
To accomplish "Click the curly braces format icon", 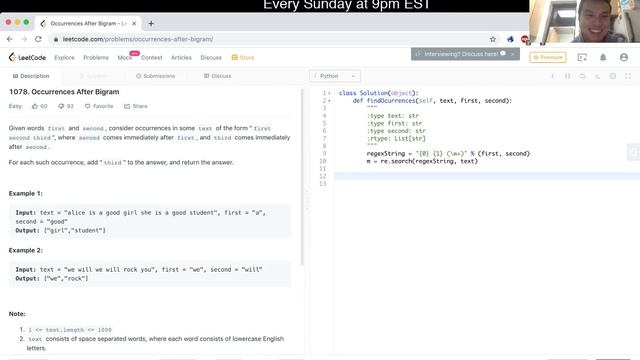I will coord(567,76).
